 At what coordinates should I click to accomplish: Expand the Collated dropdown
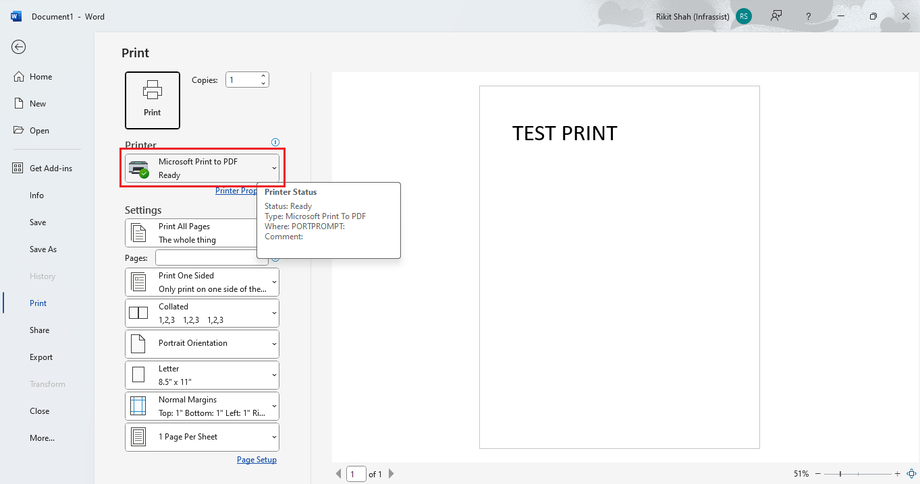(202, 313)
